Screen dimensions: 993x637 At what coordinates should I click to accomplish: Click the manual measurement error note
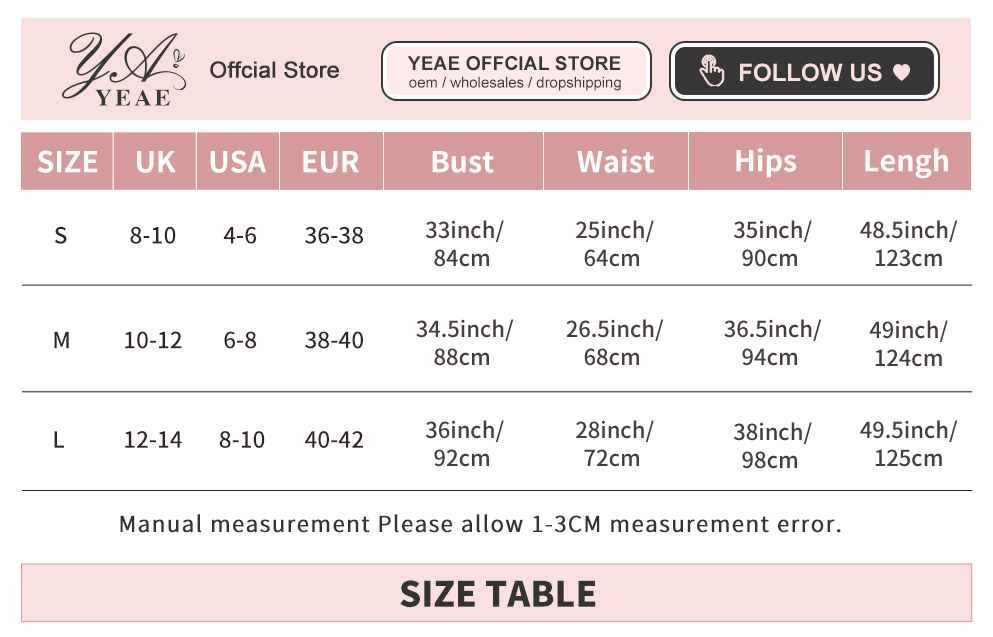[x=480, y=524]
